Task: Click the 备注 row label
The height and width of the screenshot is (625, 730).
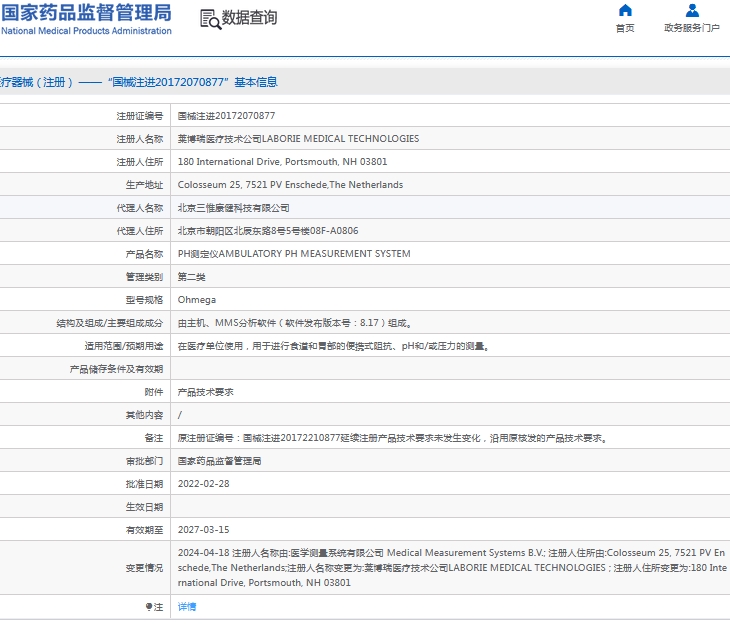Action: pyautogui.click(x=154, y=438)
